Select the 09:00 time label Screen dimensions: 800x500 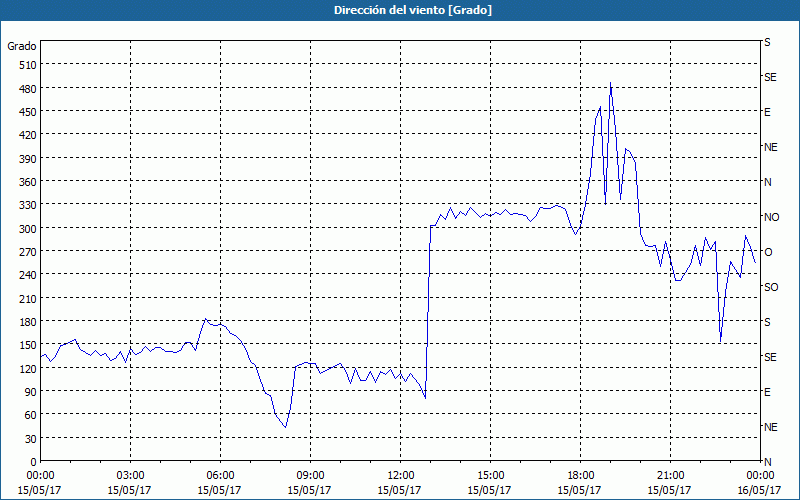tap(310, 476)
